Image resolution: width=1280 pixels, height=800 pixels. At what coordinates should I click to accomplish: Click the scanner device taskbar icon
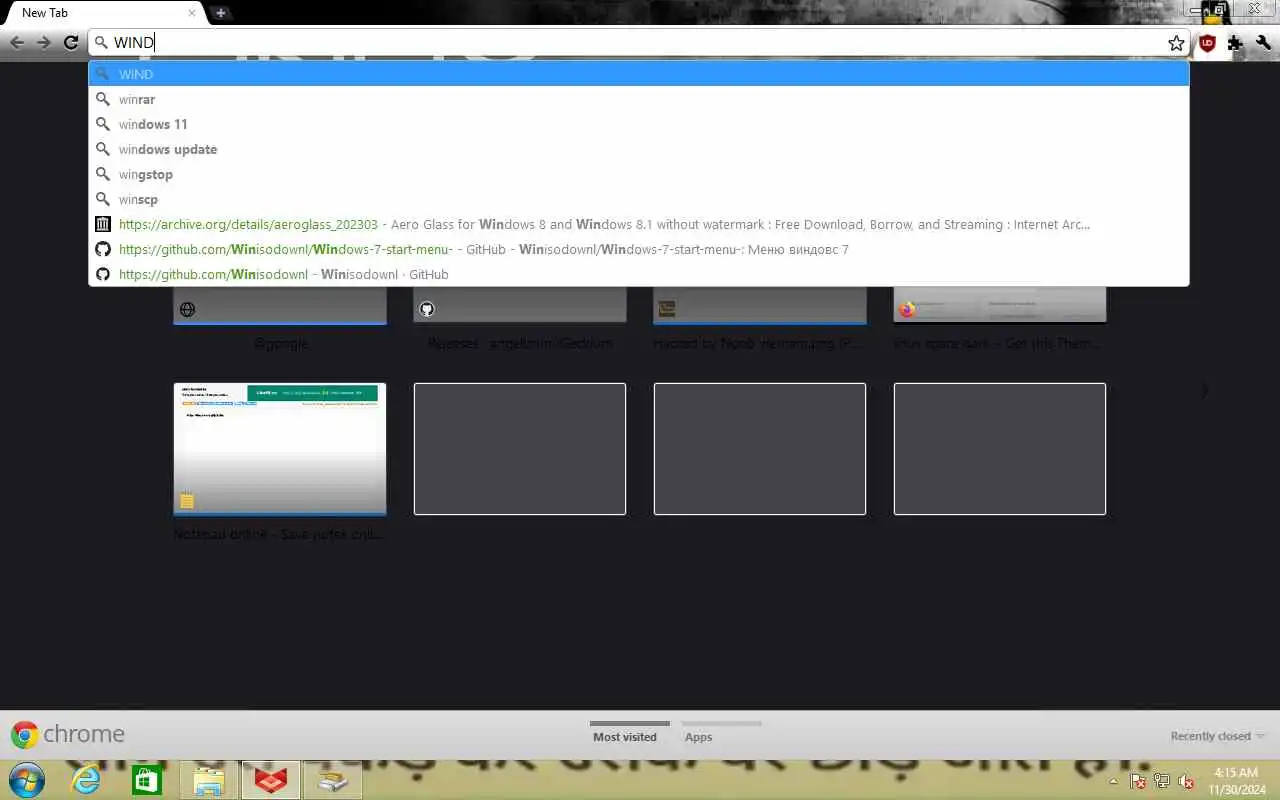click(332, 780)
